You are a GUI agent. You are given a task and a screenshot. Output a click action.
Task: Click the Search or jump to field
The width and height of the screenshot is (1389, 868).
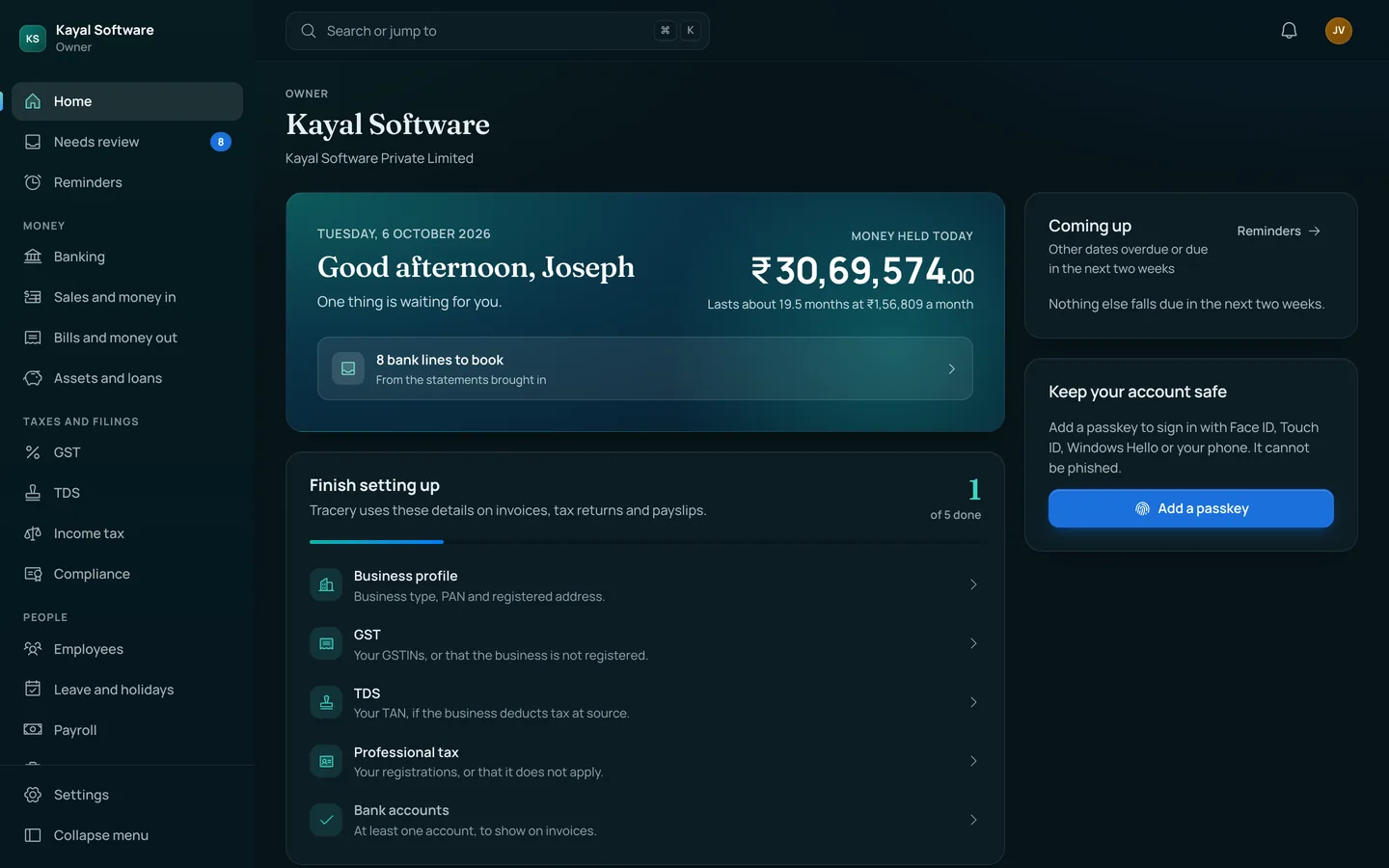(498, 31)
